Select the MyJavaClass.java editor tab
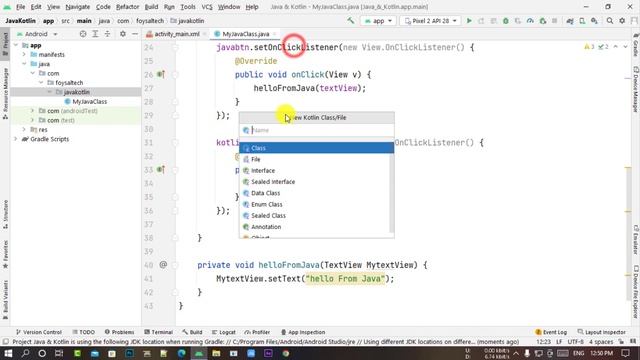Viewport: 640px width, 360px height. [245, 34]
